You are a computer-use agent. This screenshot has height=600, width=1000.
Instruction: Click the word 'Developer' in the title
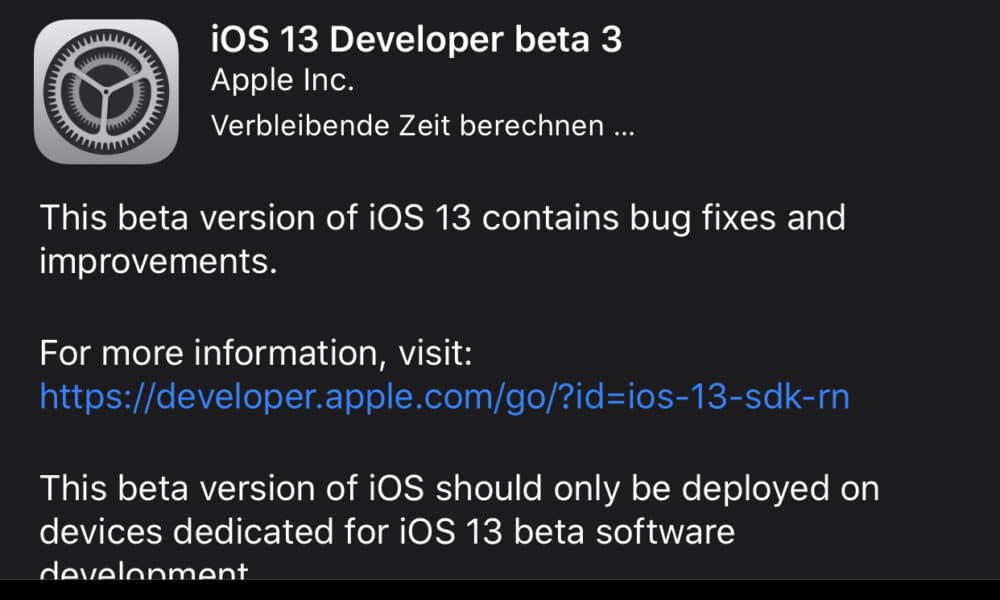click(416, 40)
